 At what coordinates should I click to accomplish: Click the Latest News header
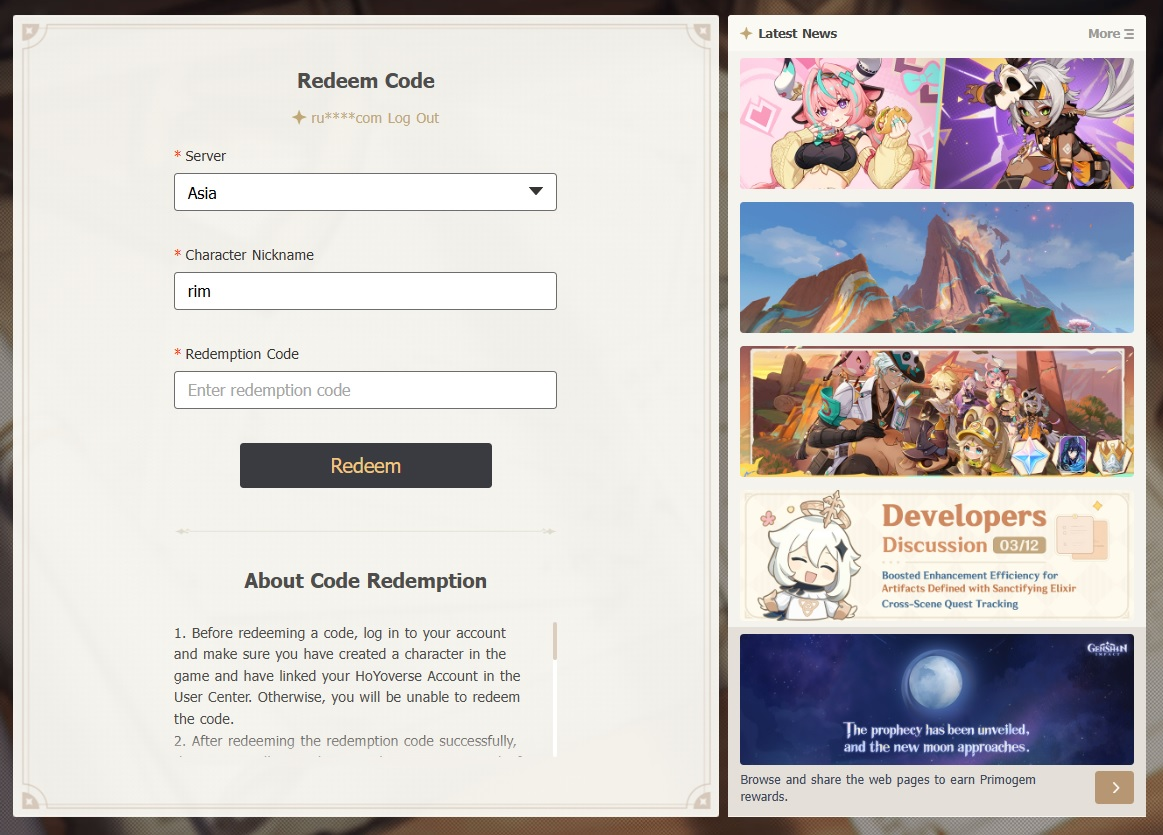coord(797,33)
